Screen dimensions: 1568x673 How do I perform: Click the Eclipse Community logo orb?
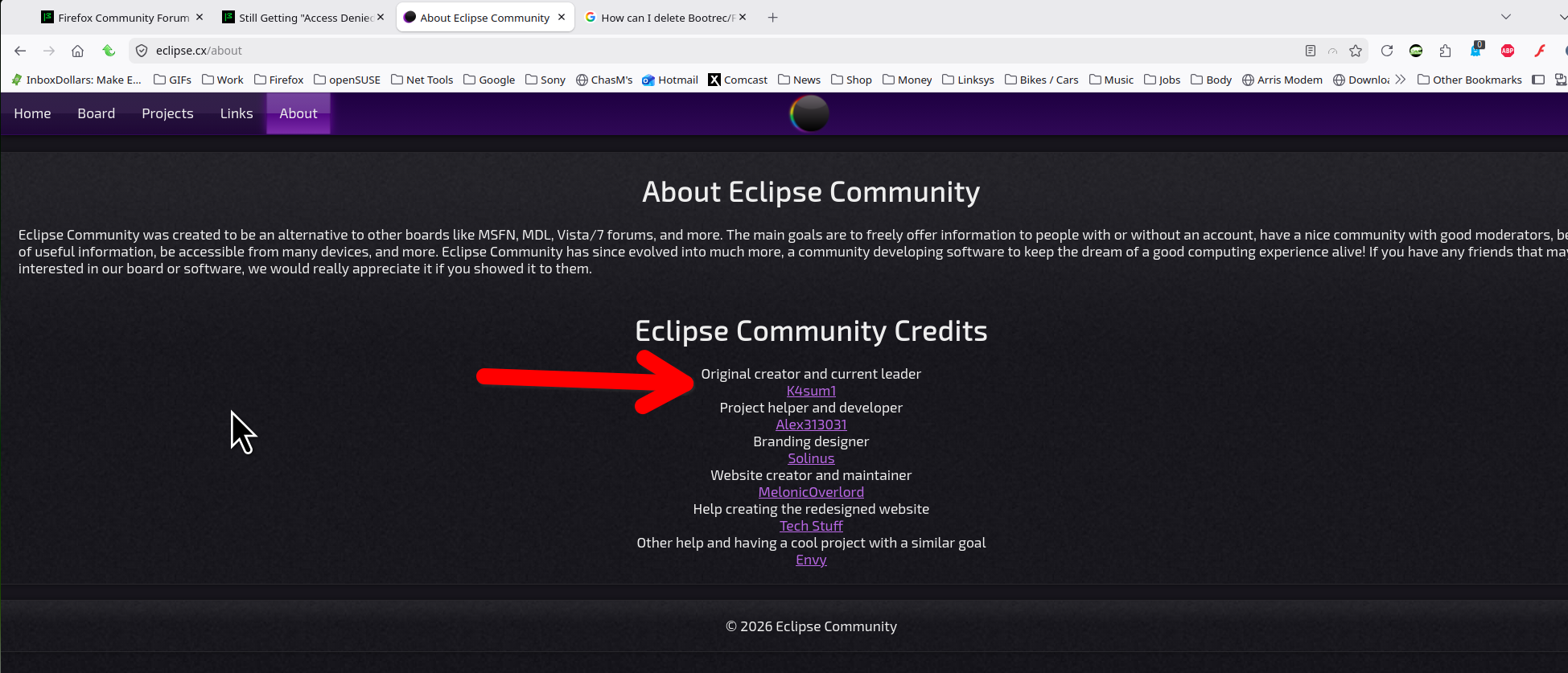(809, 113)
